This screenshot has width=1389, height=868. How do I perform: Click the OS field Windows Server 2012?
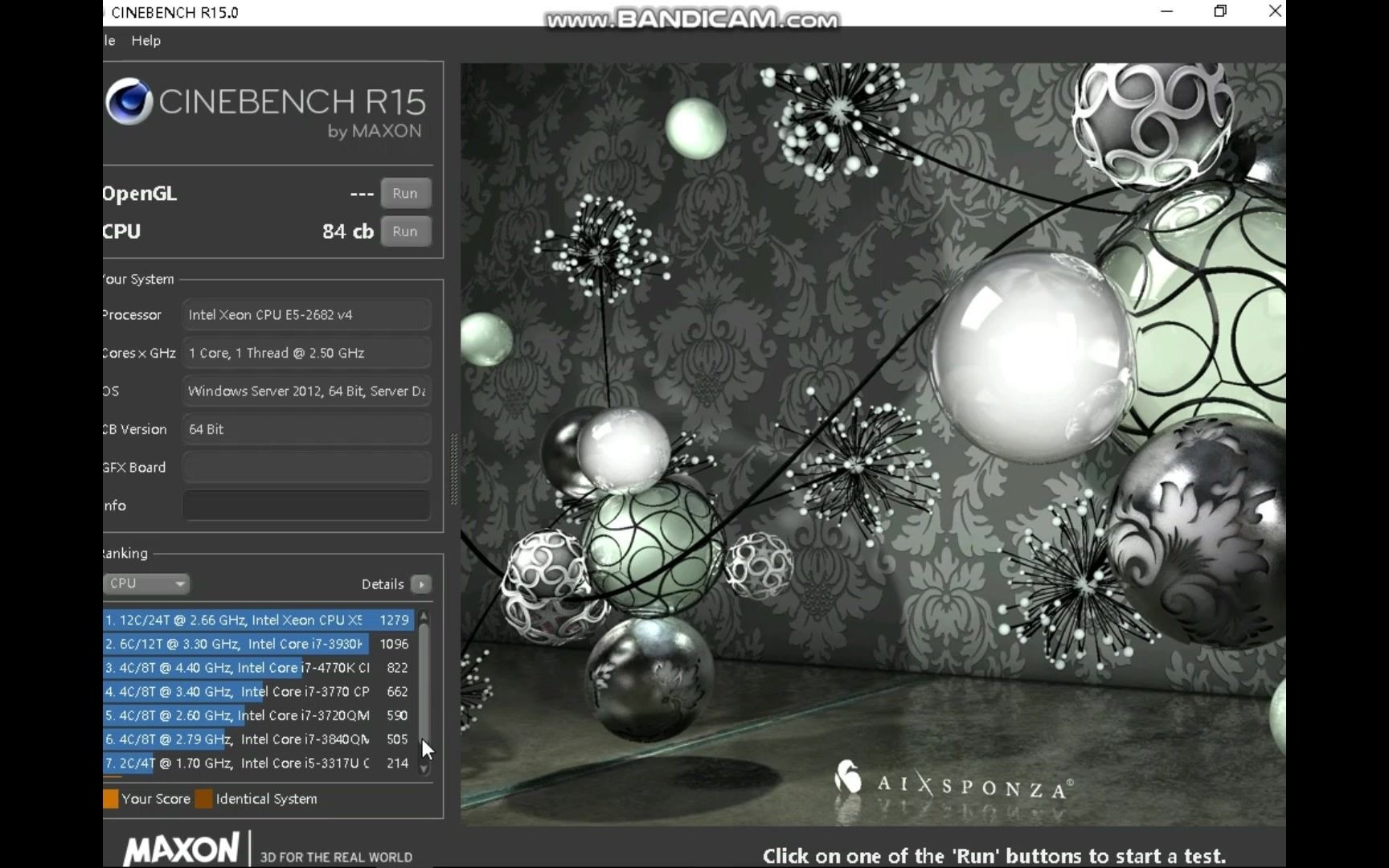pos(306,391)
